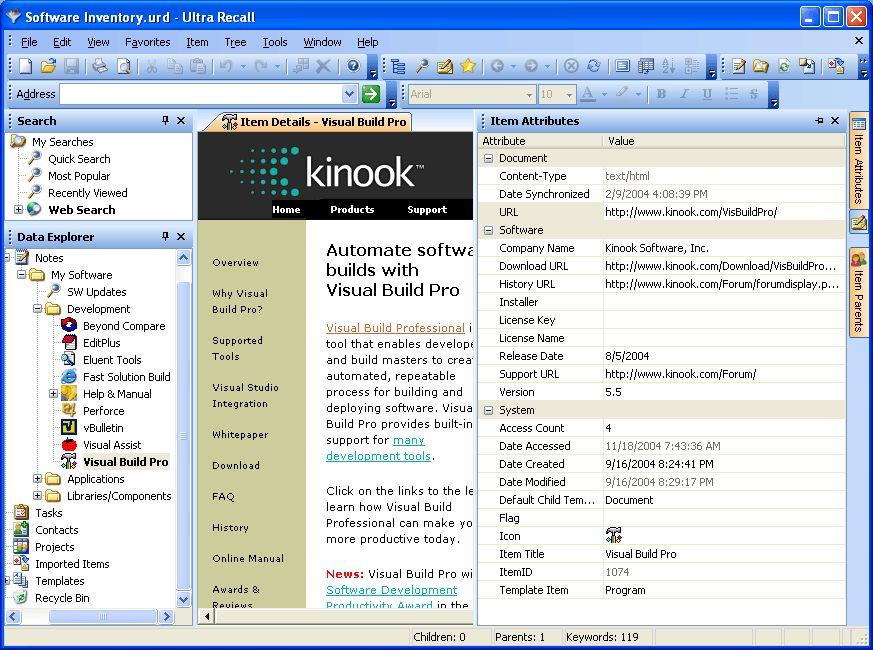Open the File menu
The image size is (873, 650).
pyautogui.click(x=29, y=42)
